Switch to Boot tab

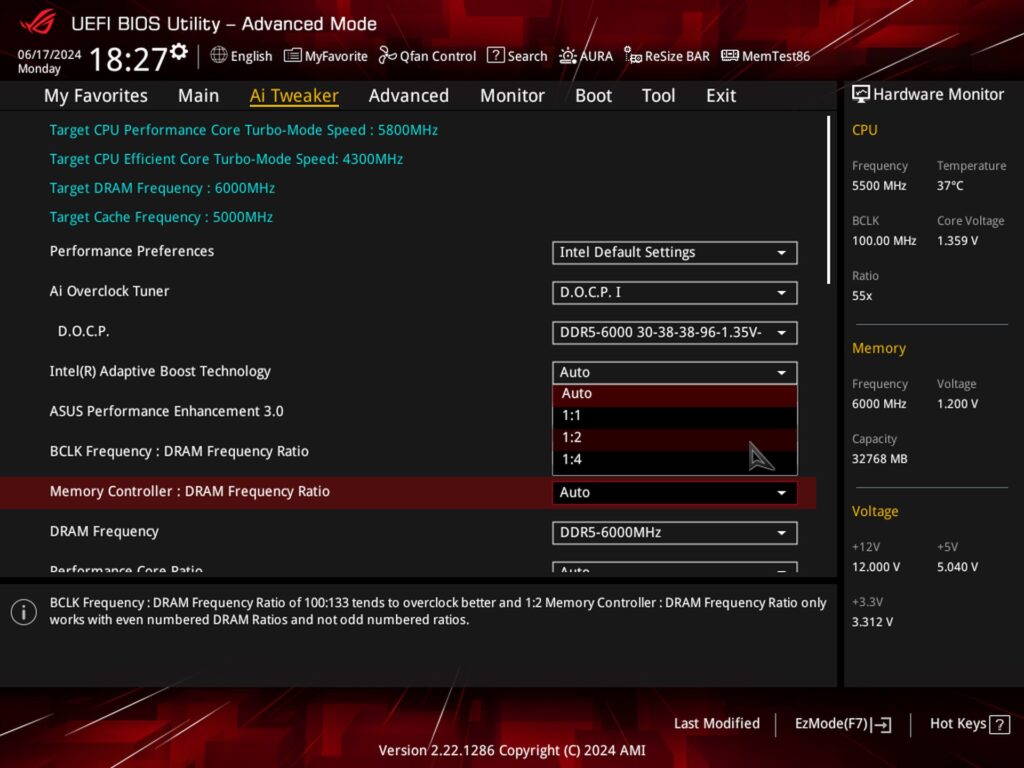593,95
